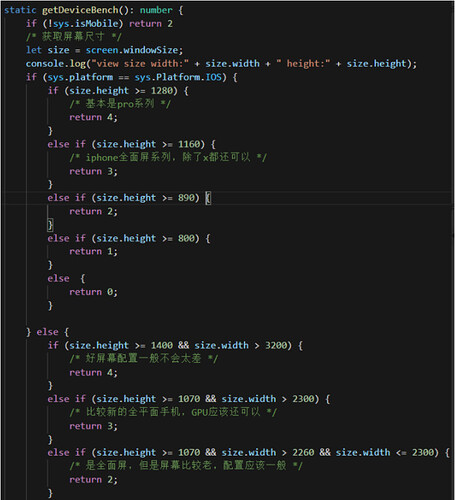Viewport: 455px width, 500px height.
Task: Click the 2260 width value
Action: pos(303,452)
